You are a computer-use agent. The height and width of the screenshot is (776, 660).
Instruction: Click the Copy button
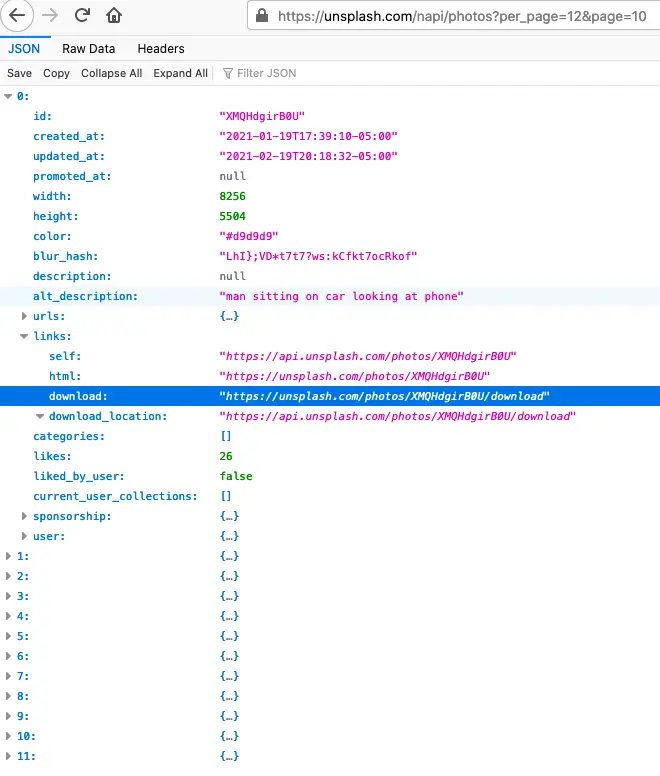pos(56,73)
